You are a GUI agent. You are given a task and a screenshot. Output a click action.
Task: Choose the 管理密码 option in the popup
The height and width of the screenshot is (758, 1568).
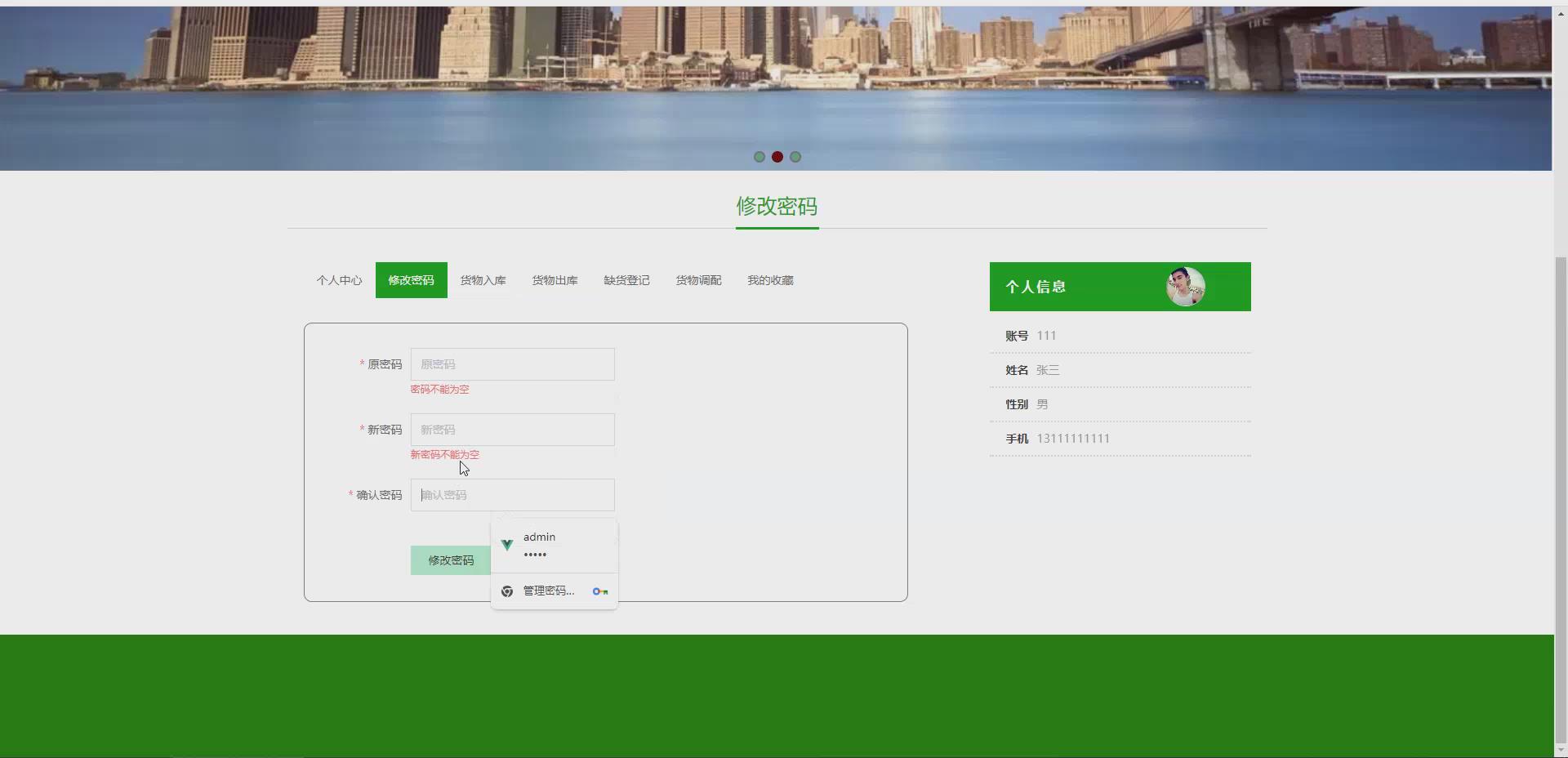pyautogui.click(x=547, y=591)
